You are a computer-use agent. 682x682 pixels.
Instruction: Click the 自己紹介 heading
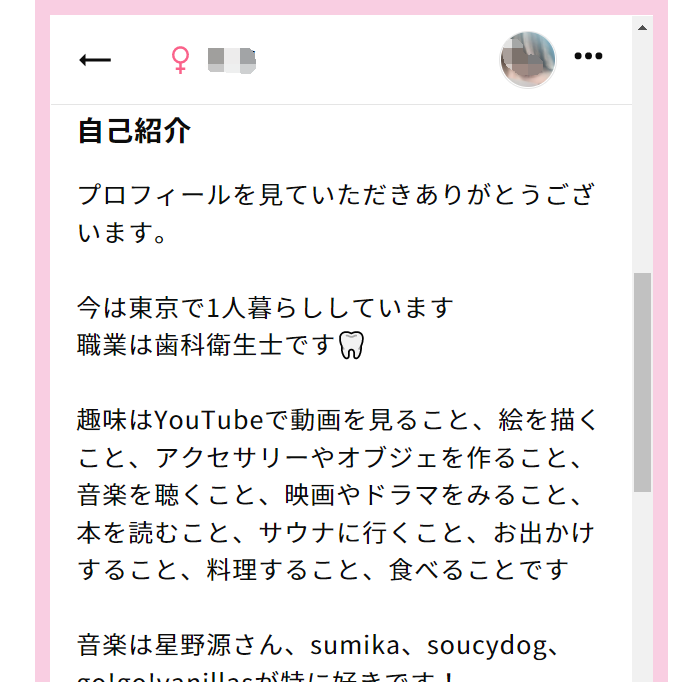pos(134,130)
